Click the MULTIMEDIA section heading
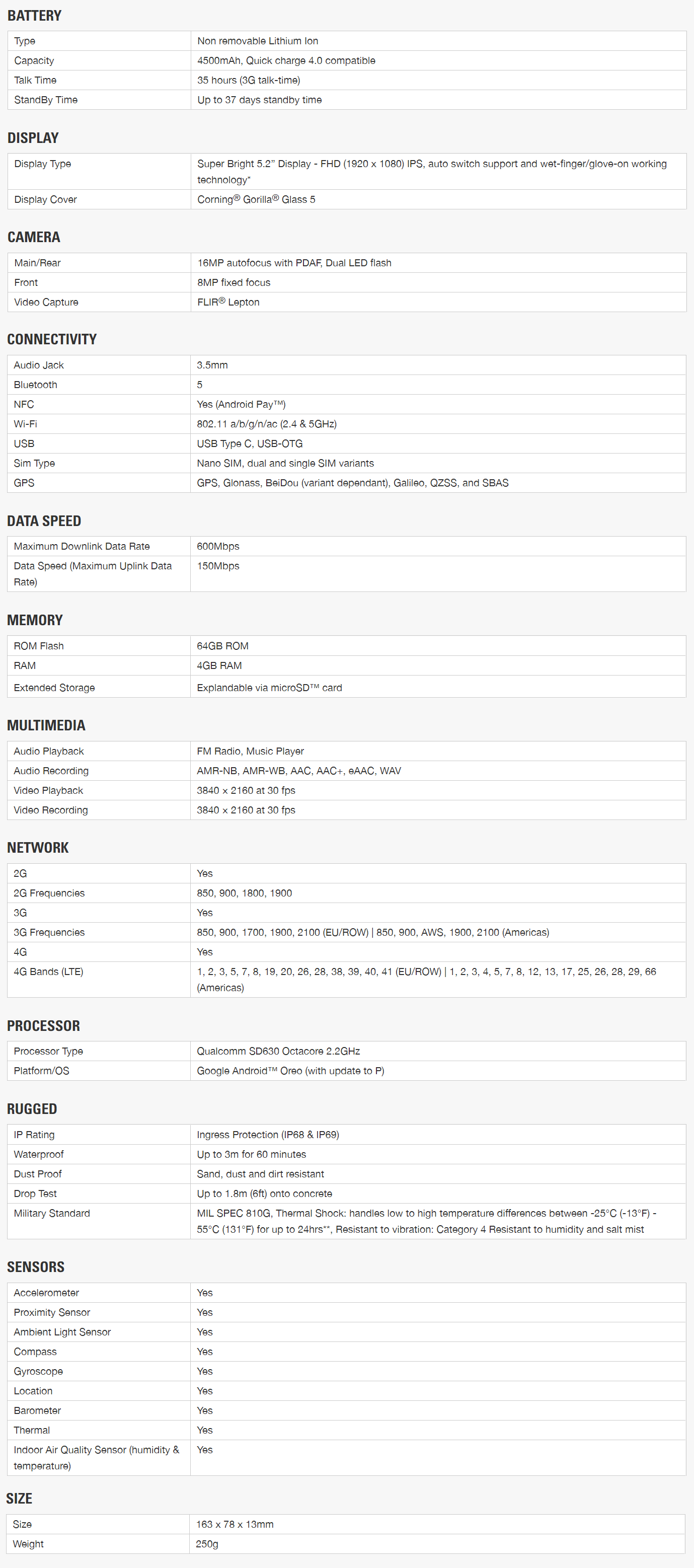The width and height of the screenshot is (694, 1568). coord(46,725)
